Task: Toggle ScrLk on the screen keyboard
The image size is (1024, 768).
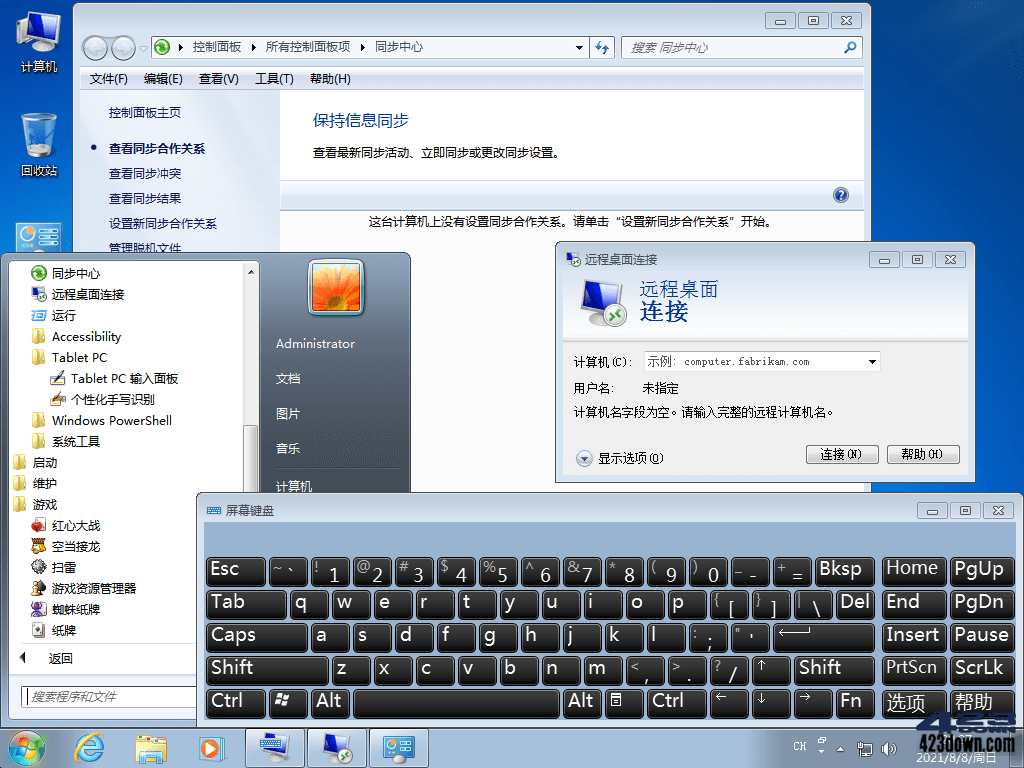Action: click(x=982, y=668)
